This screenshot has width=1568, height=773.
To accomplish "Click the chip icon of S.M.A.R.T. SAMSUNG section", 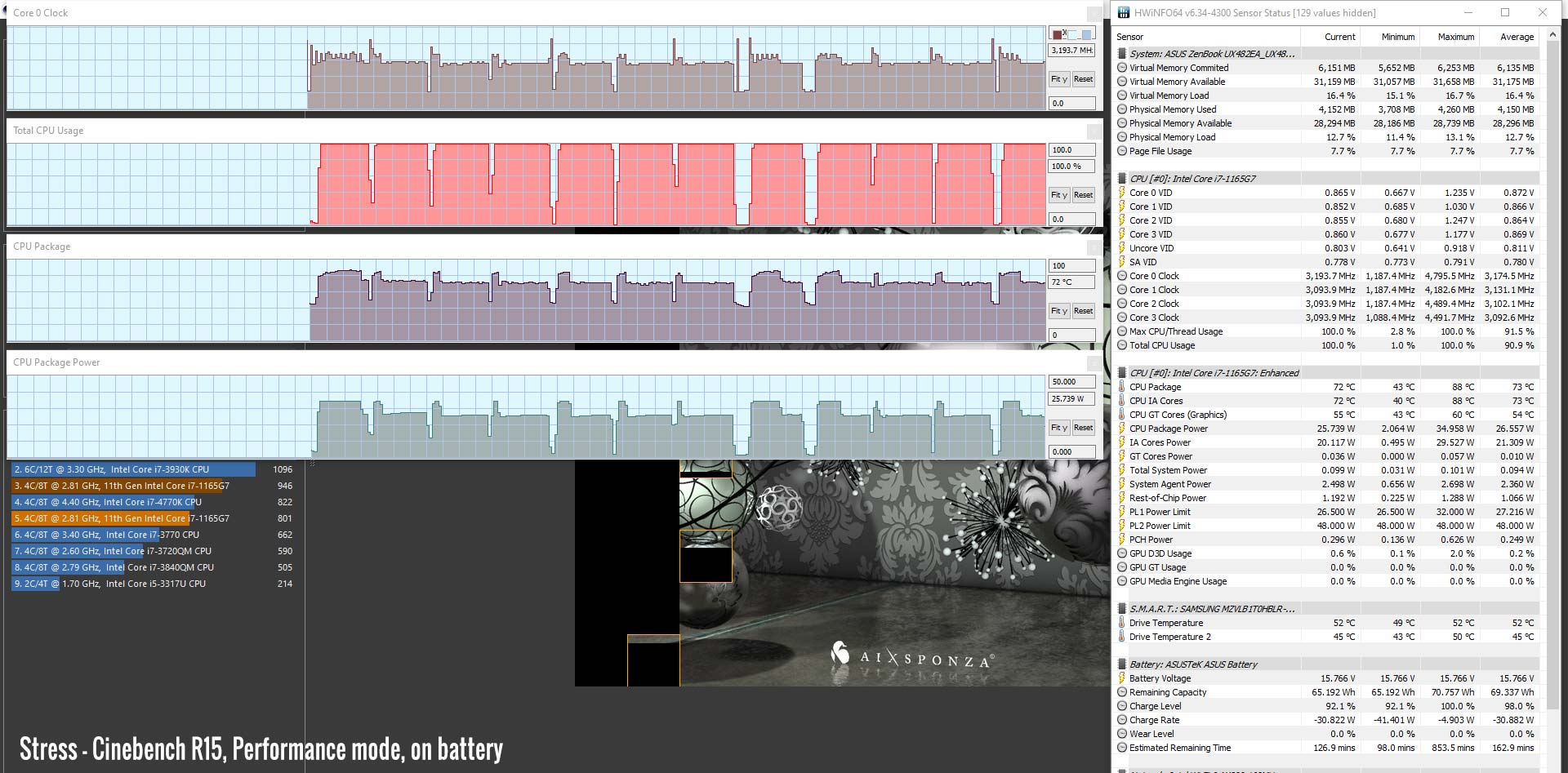I will 1122,609.
